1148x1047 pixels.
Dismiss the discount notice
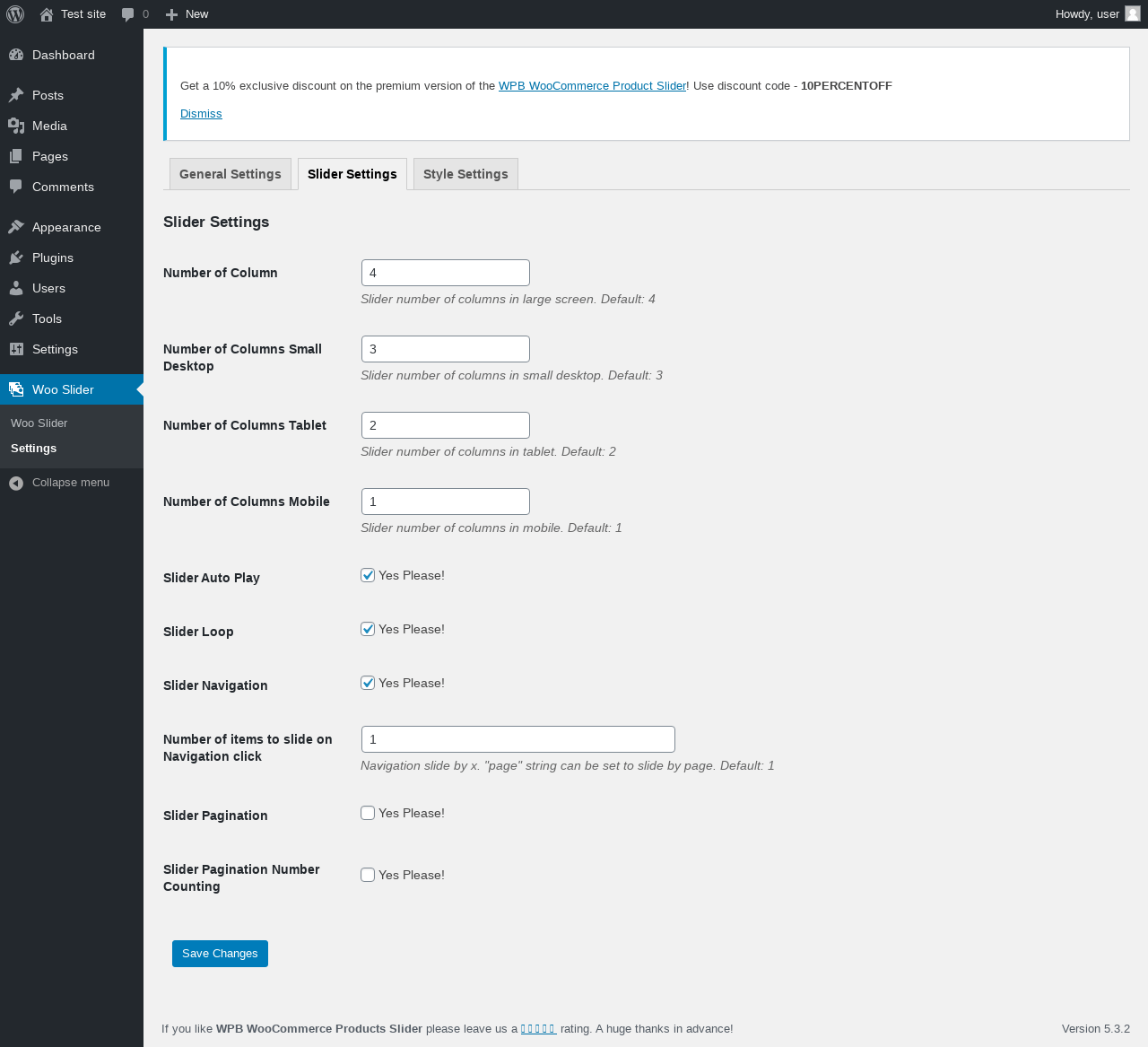tap(201, 113)
